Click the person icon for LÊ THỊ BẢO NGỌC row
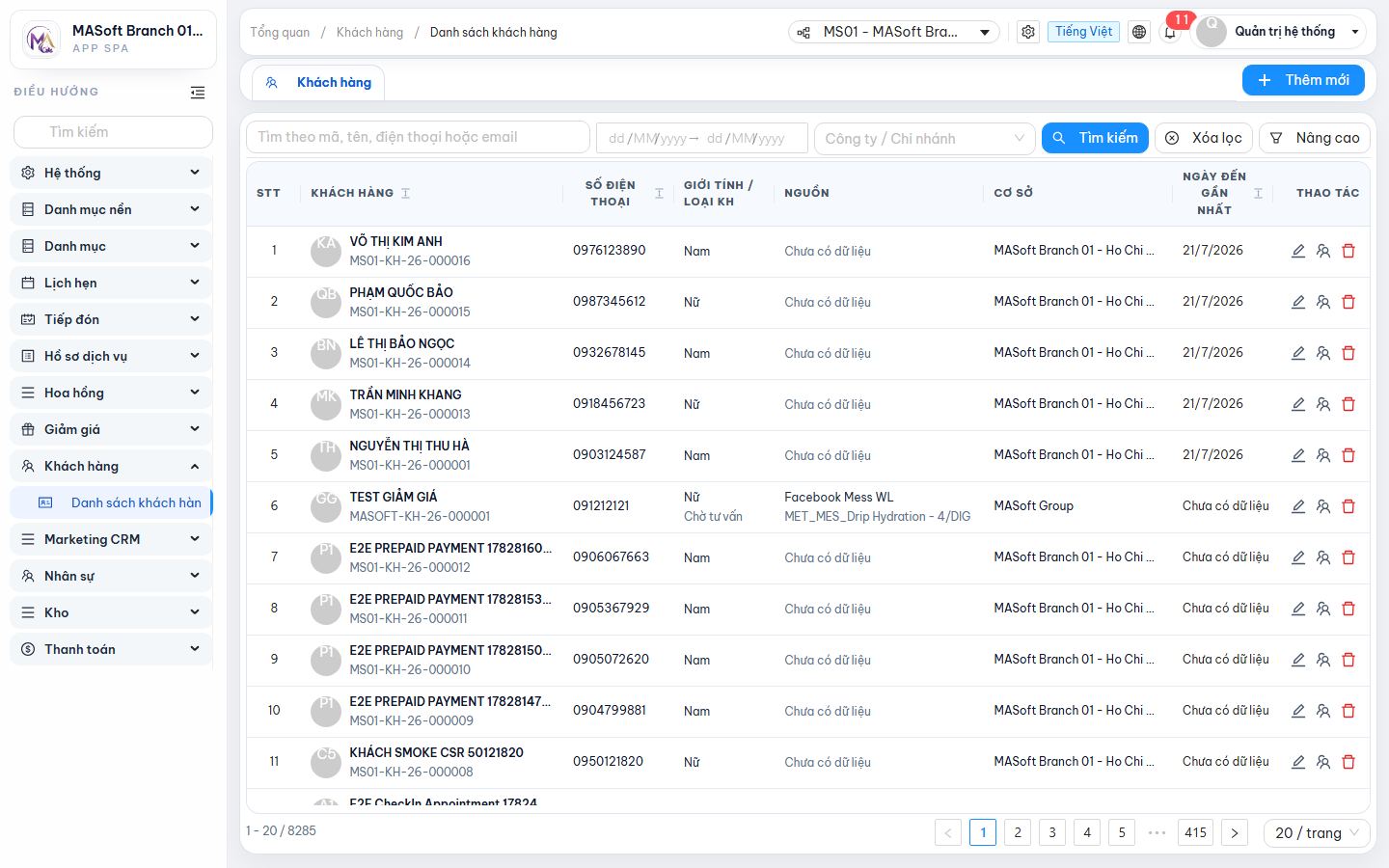The height and width of the screenshot is (868, 1389). (x=1323, y=353)
